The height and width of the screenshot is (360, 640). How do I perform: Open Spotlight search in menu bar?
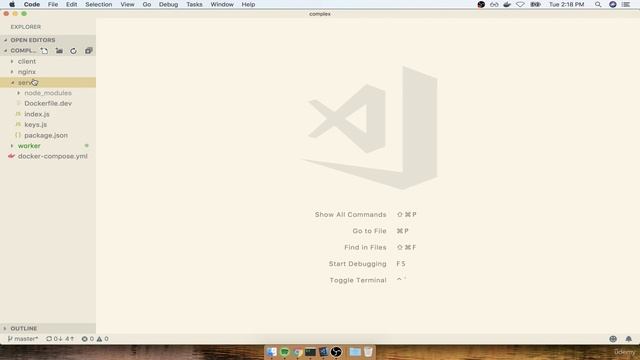pyautogui.click(x=598, y=4)
